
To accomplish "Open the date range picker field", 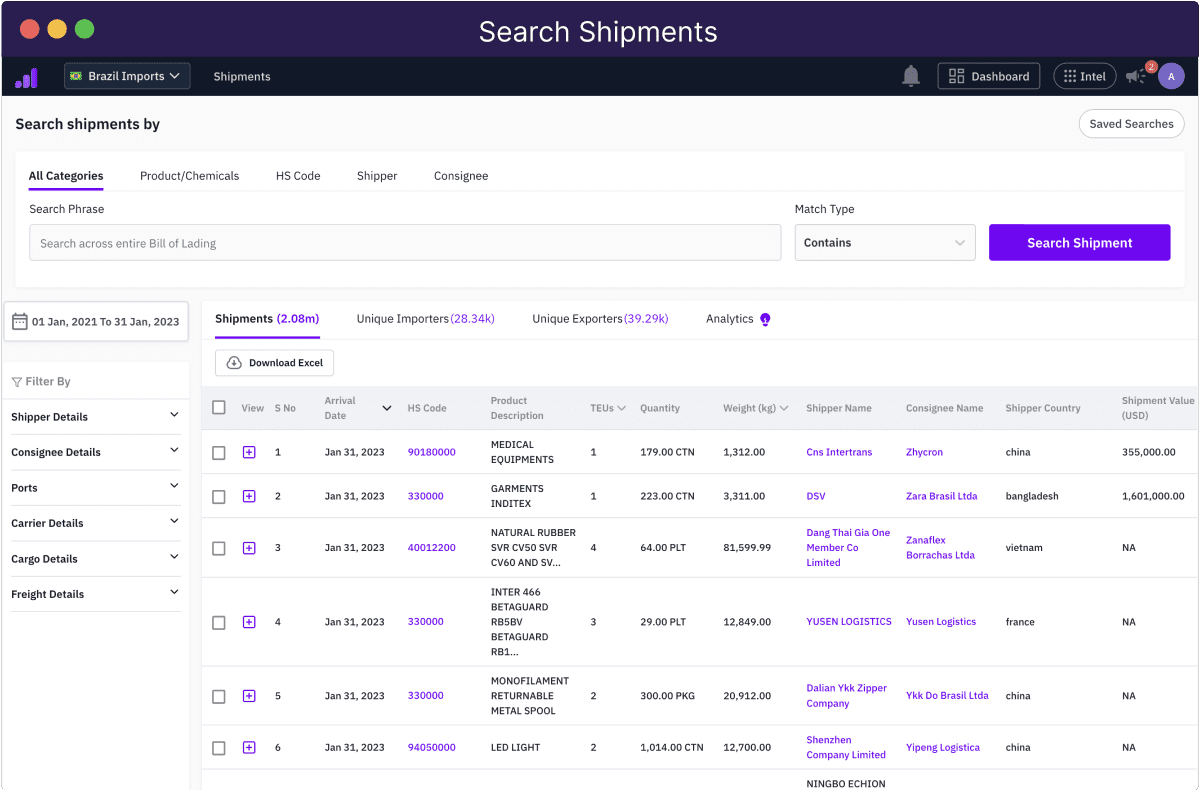I will 96,321.
